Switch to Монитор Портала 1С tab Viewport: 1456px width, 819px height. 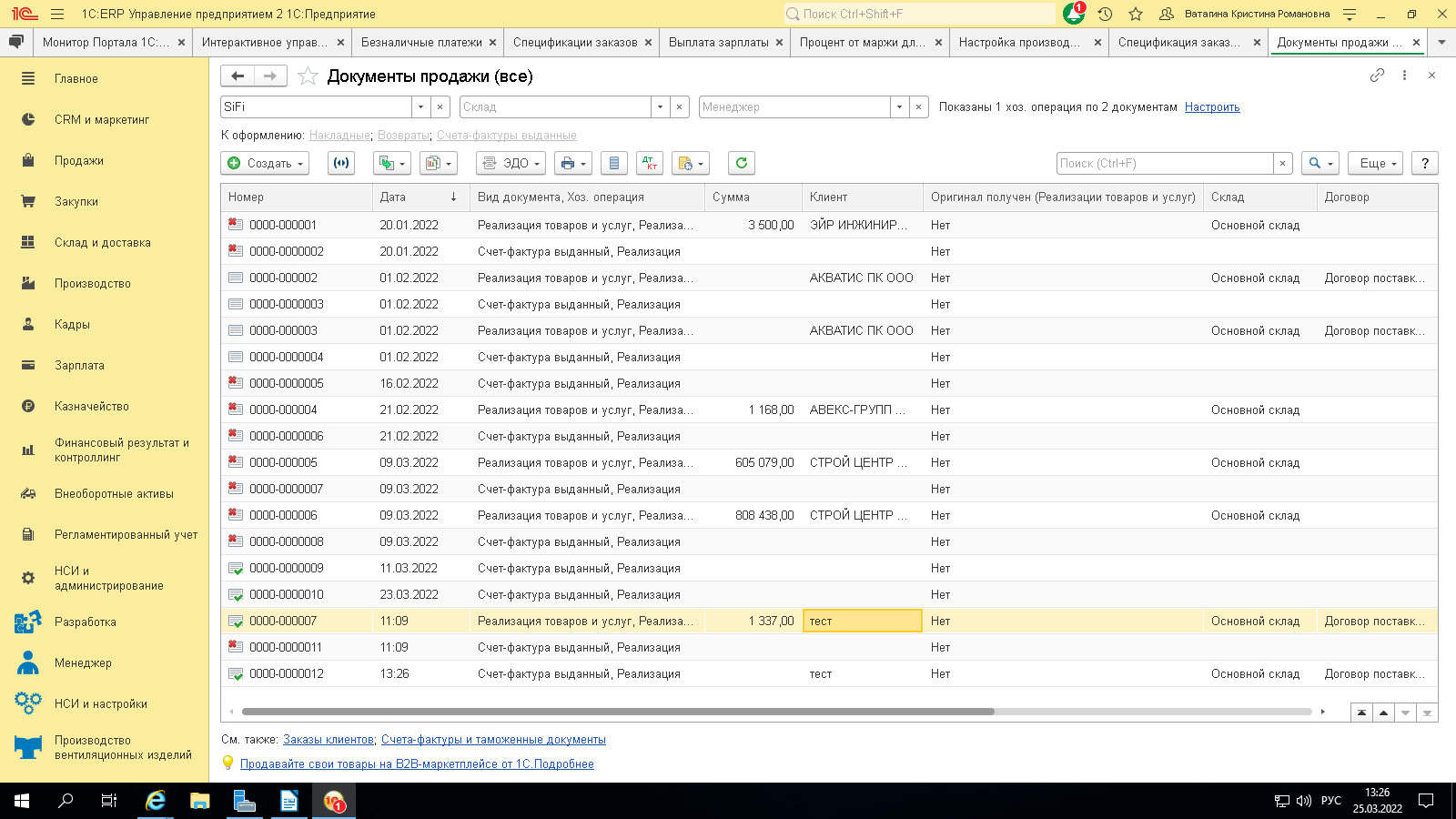point(106,43)
